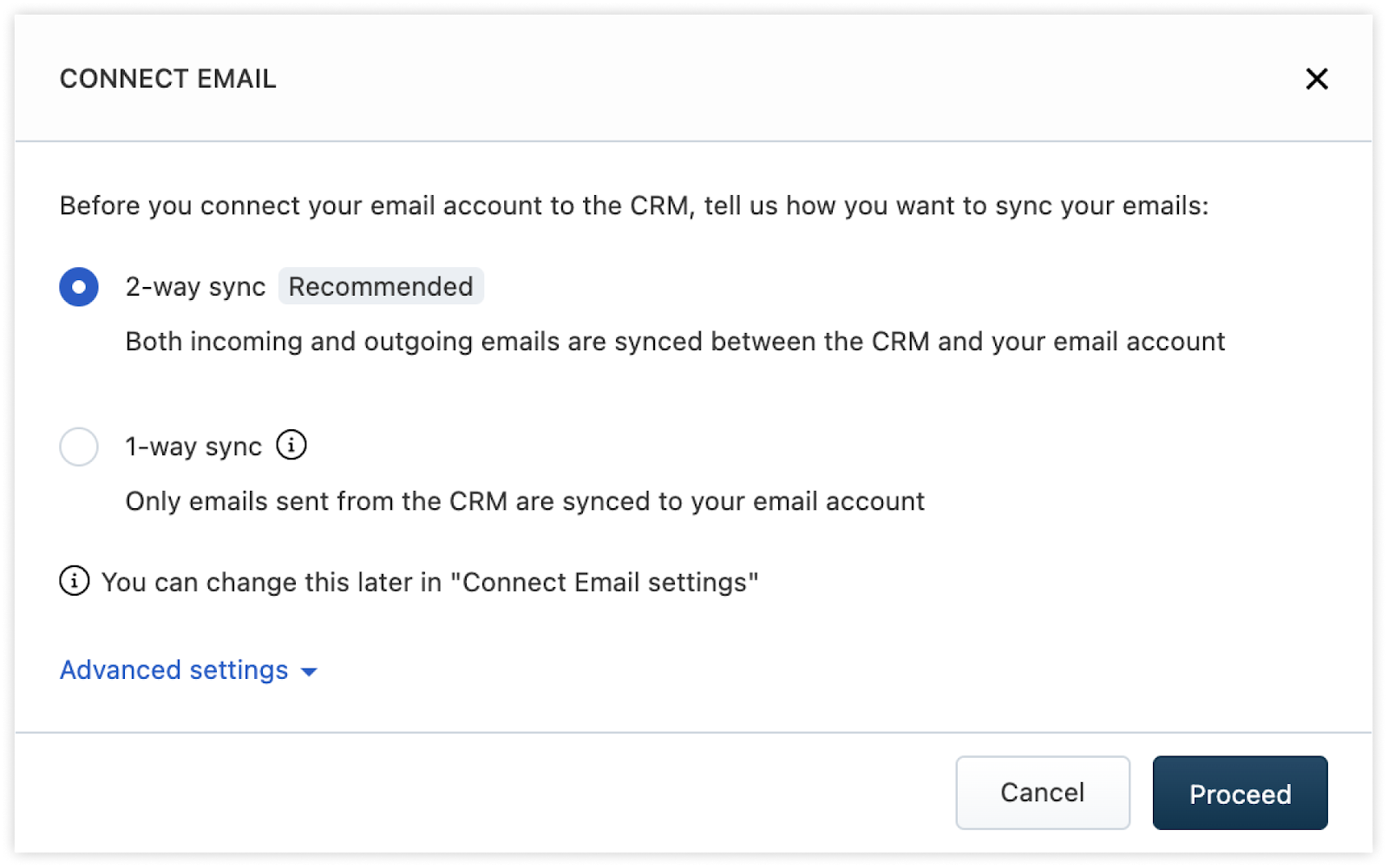Click "You can change this later" note
1388x868 pixels.
pos(430,582)
